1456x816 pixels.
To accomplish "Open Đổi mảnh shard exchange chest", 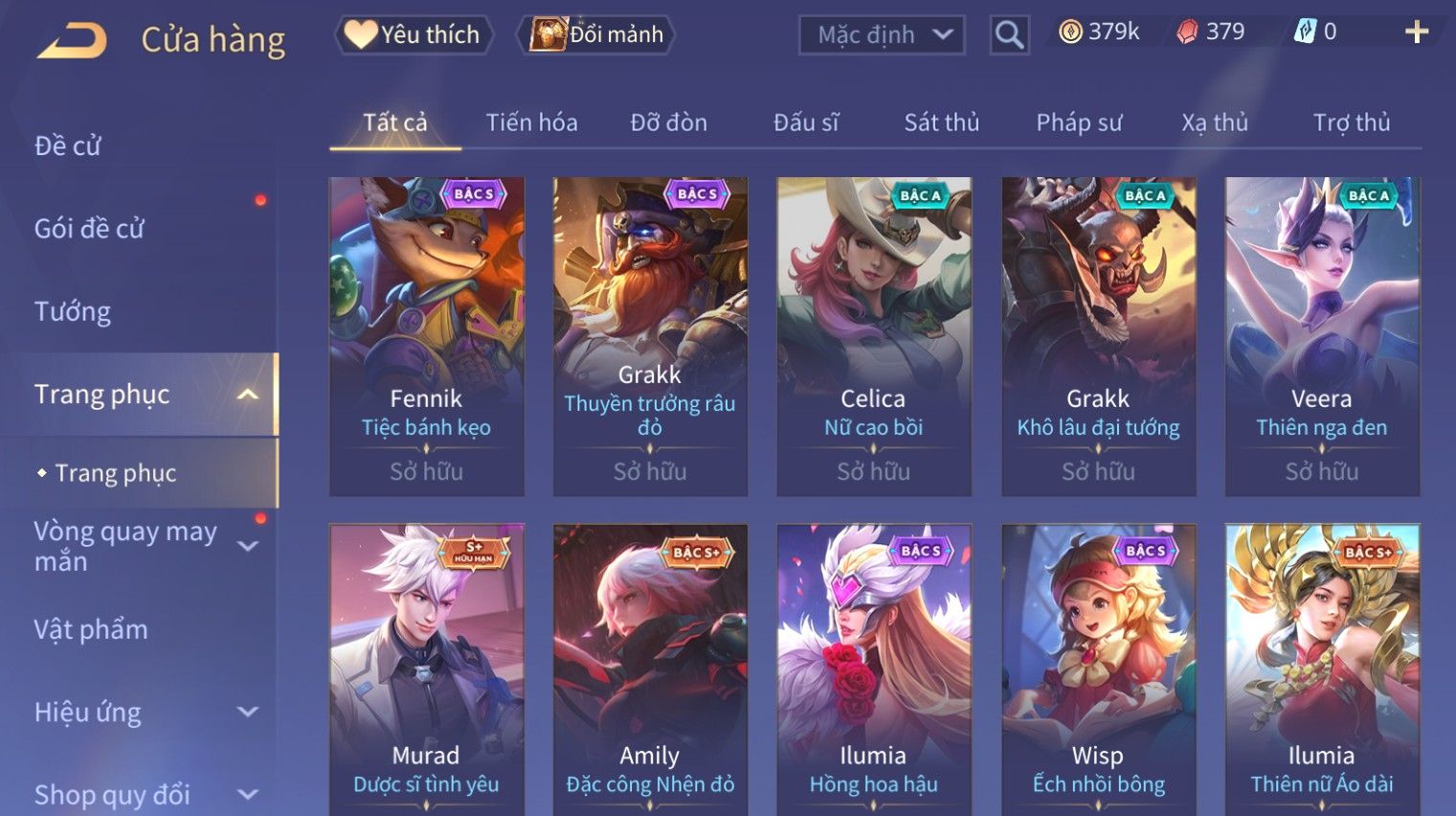I will (x=597, y=34).
